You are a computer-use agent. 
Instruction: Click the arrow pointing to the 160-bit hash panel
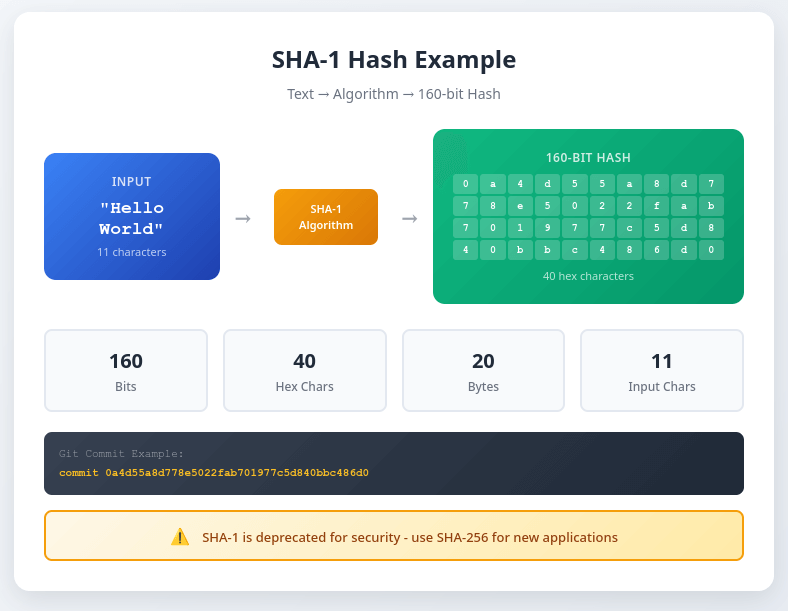click(x=409, y=218)
